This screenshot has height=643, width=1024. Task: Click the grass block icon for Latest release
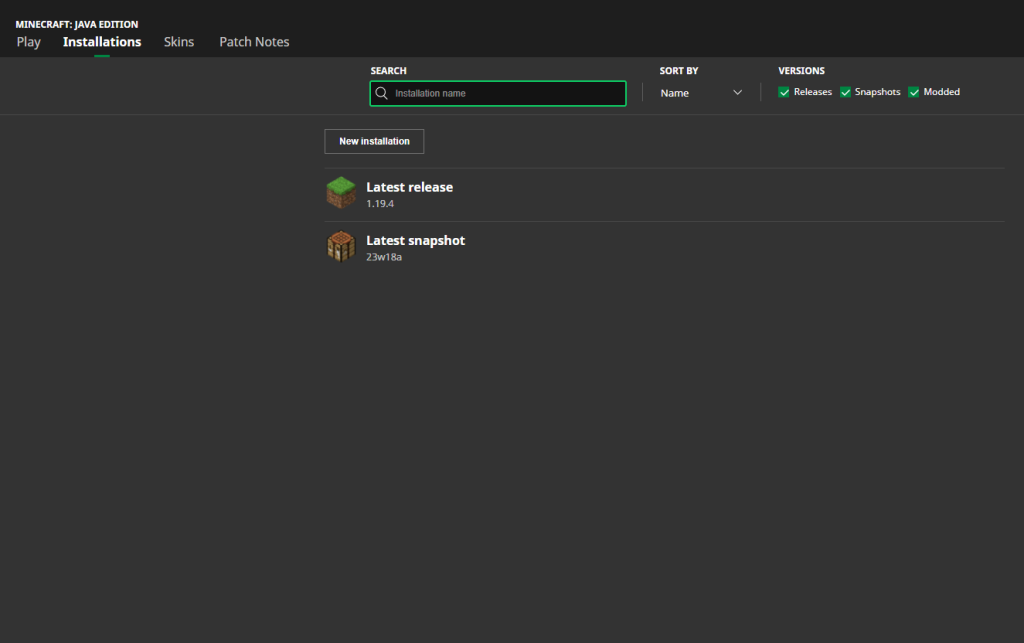pos(341,193)
